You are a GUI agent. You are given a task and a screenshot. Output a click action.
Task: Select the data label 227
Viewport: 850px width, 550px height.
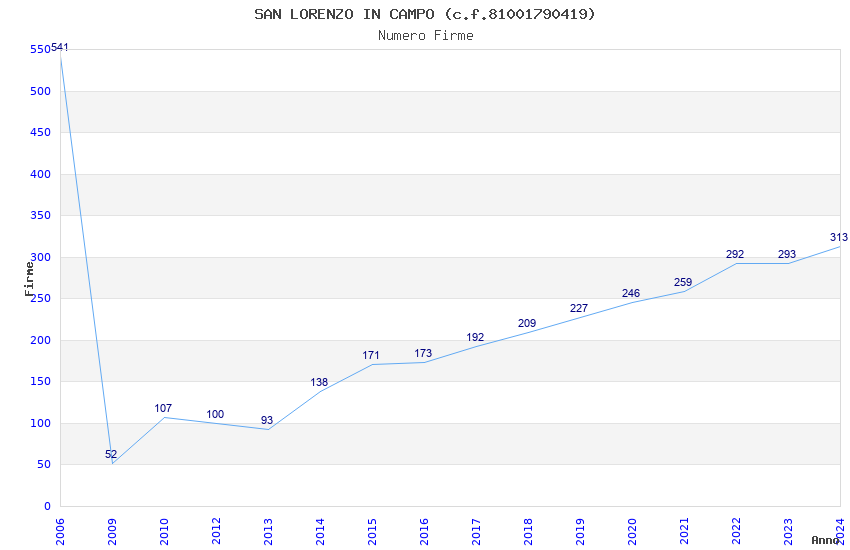[579, 308]
